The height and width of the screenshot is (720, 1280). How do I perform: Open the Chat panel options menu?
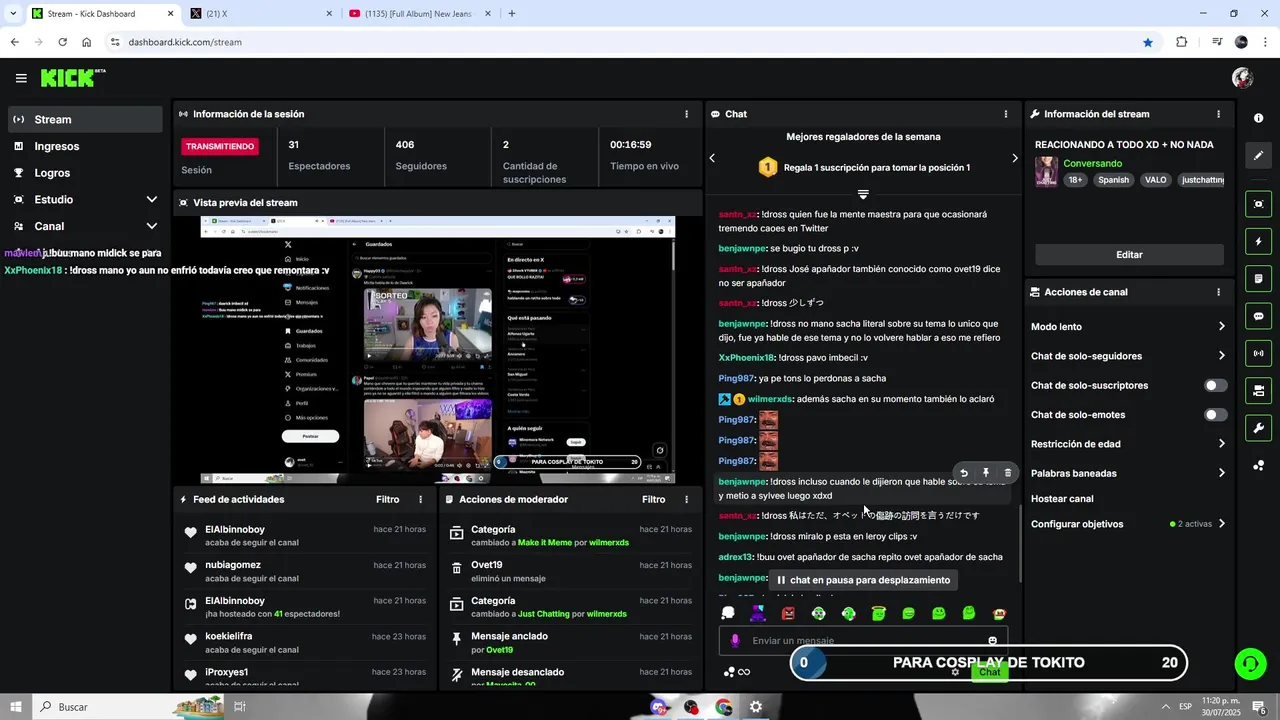(1006, 114)
